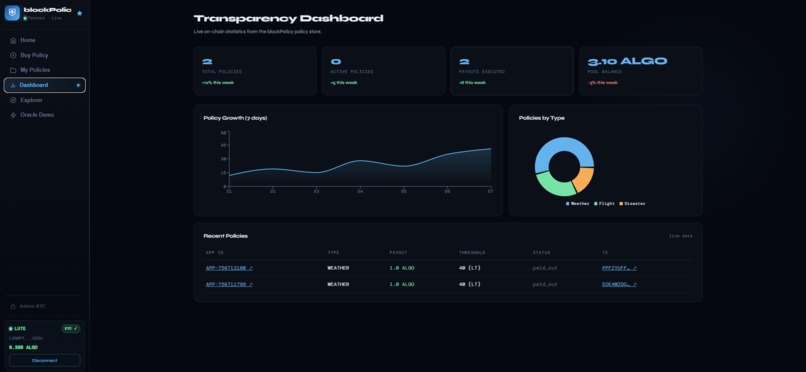Click the Disaster legend entry
The width and height of the screenshot is (806, 372).
pyautogui.click(x=633, y=204)
